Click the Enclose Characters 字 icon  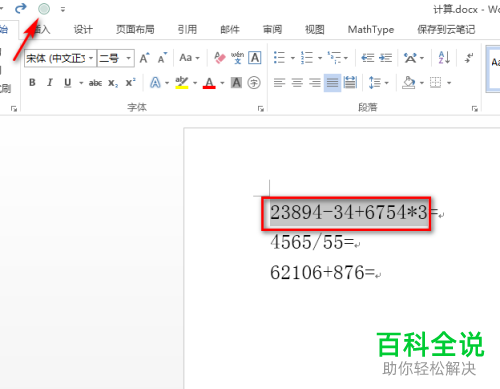click(254, 82)
